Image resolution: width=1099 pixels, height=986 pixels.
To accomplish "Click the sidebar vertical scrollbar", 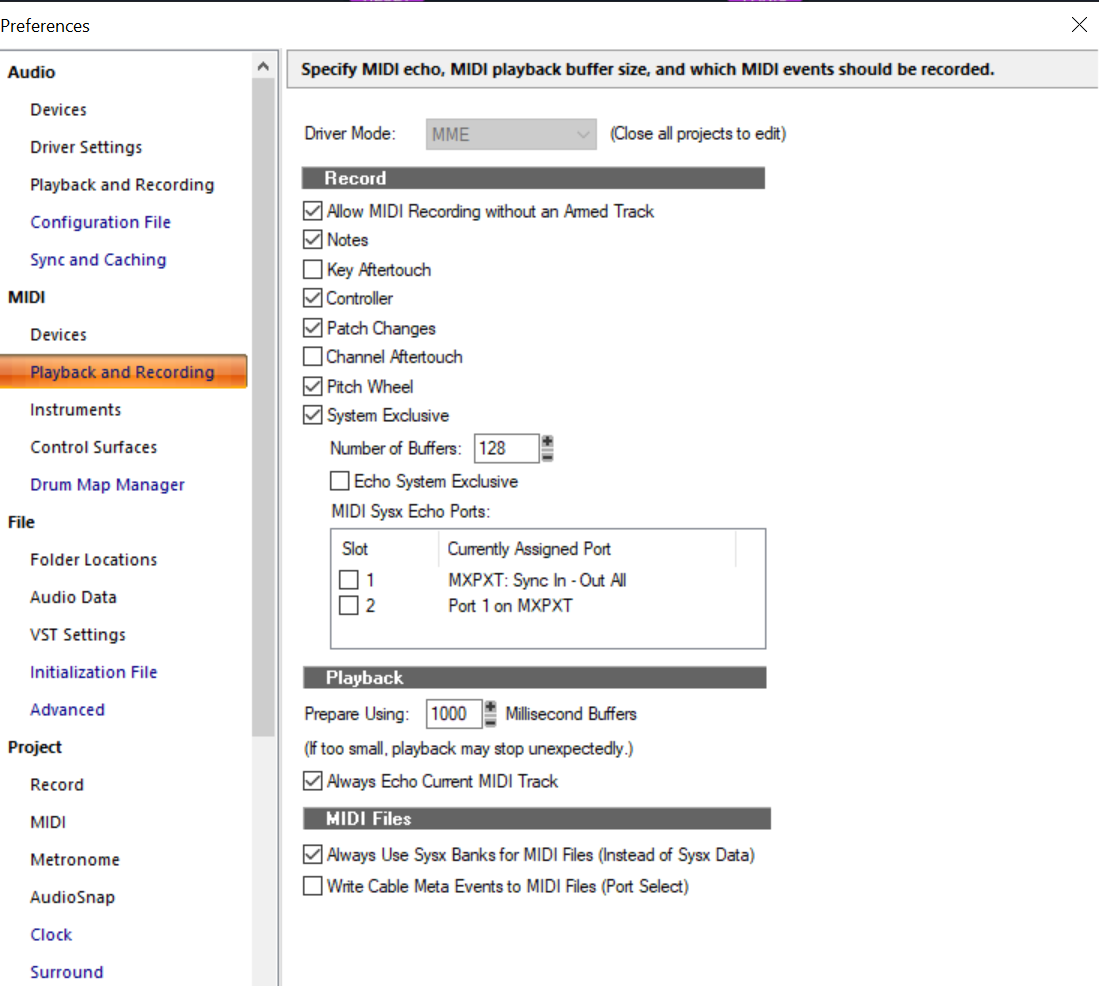I will [x=264, y=406].
